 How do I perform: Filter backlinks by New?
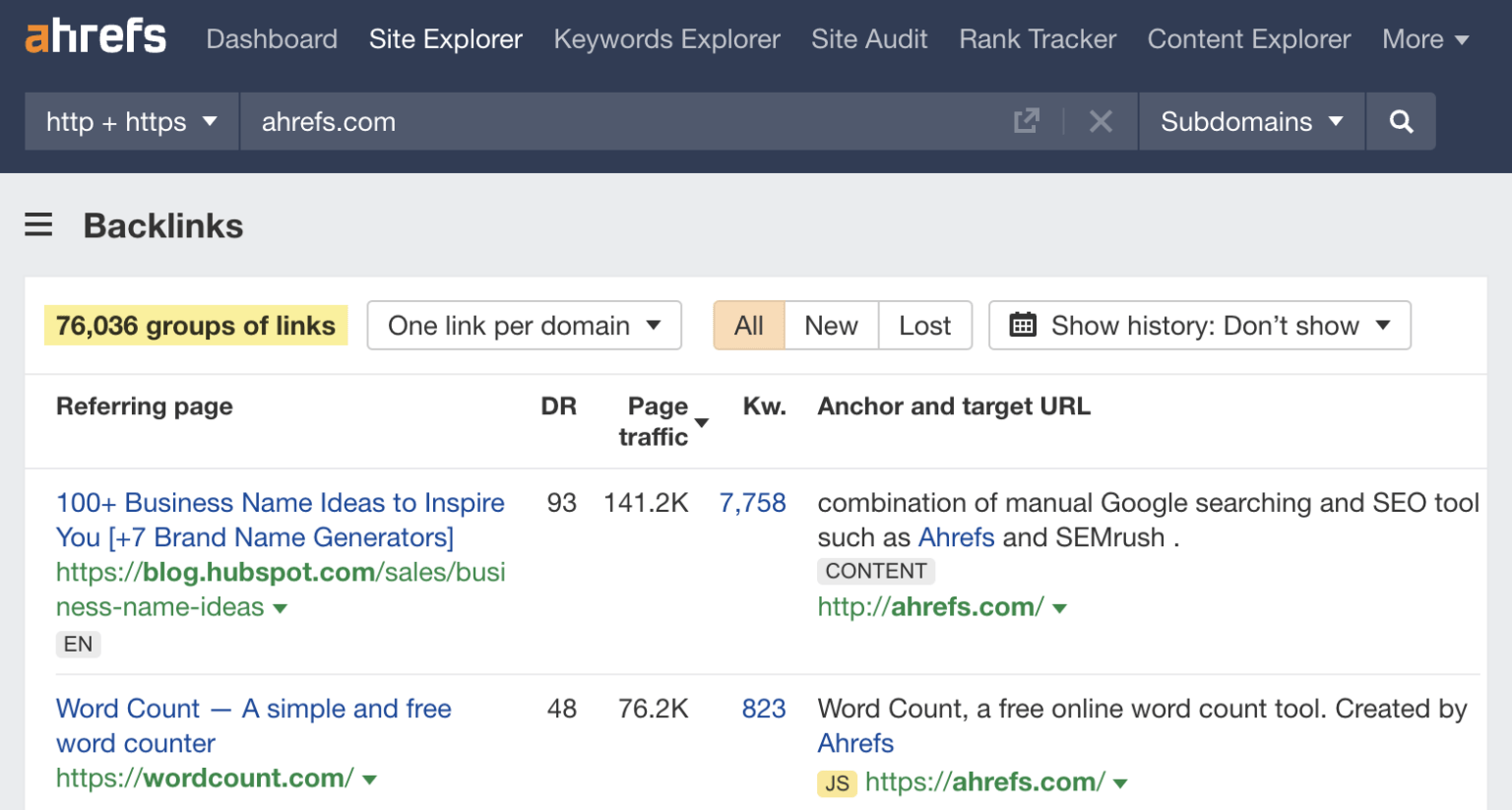point(830,325)
